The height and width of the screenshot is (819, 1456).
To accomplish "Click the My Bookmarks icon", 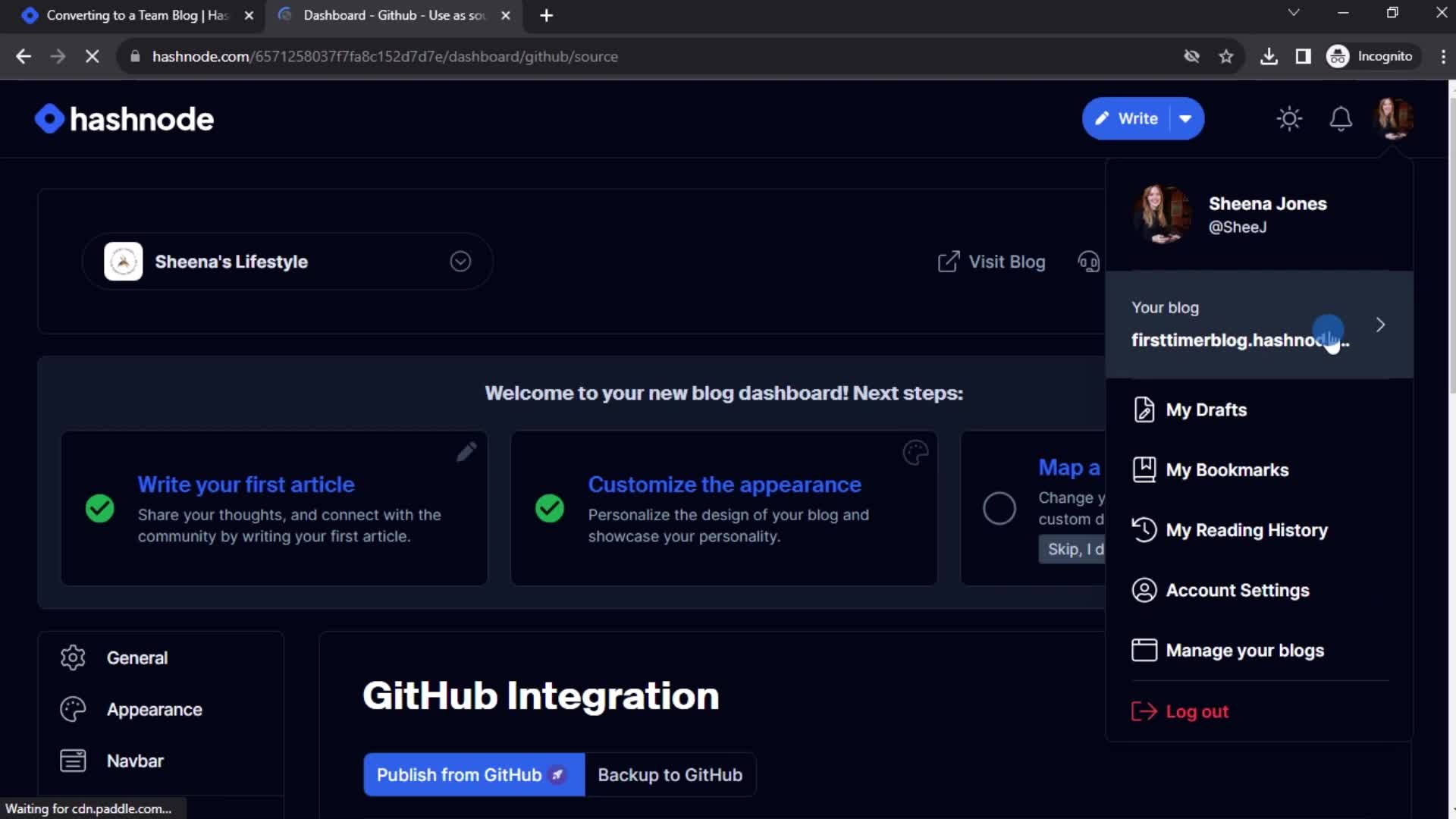I will point(1144,470).
